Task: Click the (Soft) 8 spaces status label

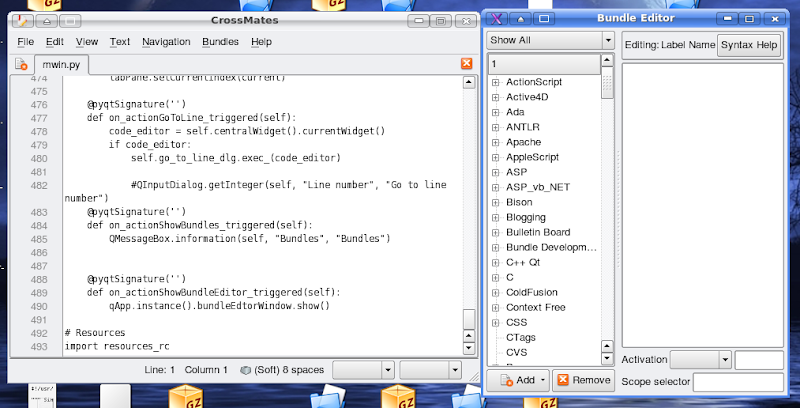Action: point(289,370)
